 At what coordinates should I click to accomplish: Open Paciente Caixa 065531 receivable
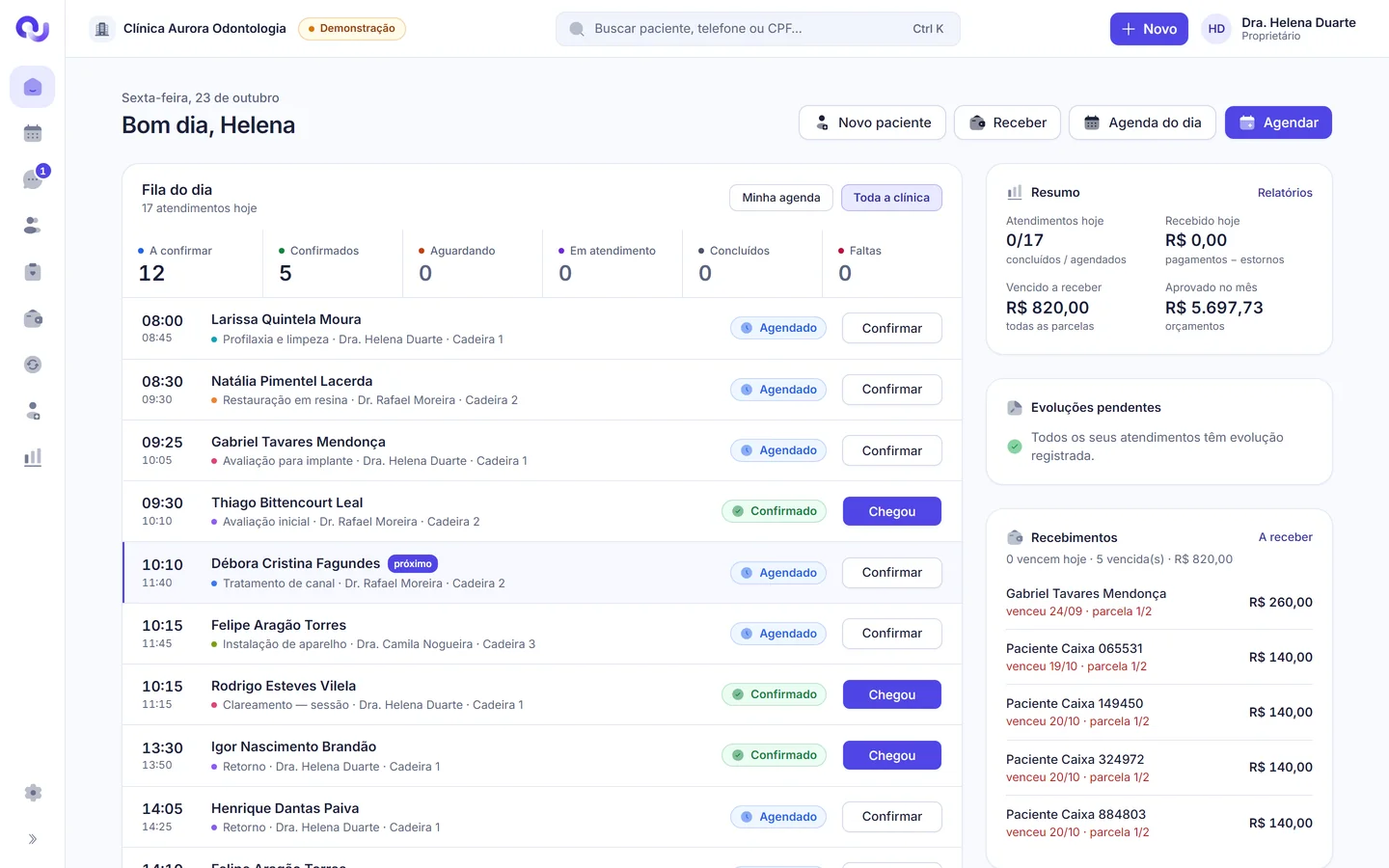tap(1159, 657)
